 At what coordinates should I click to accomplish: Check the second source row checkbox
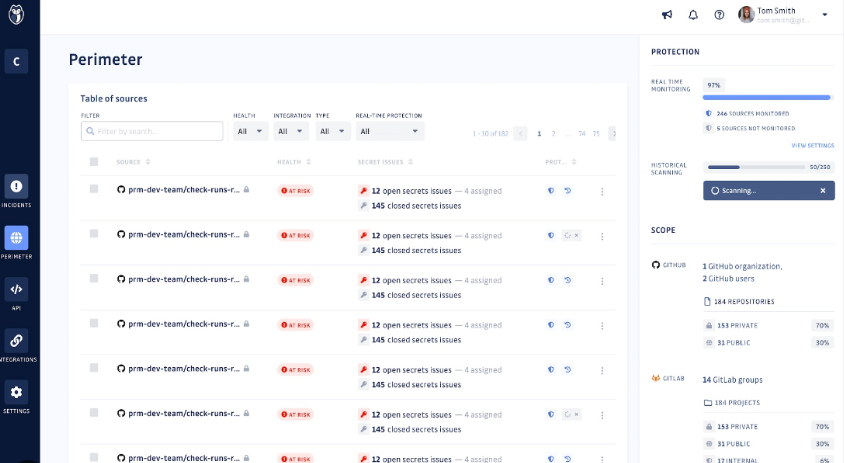pos(94,234)
